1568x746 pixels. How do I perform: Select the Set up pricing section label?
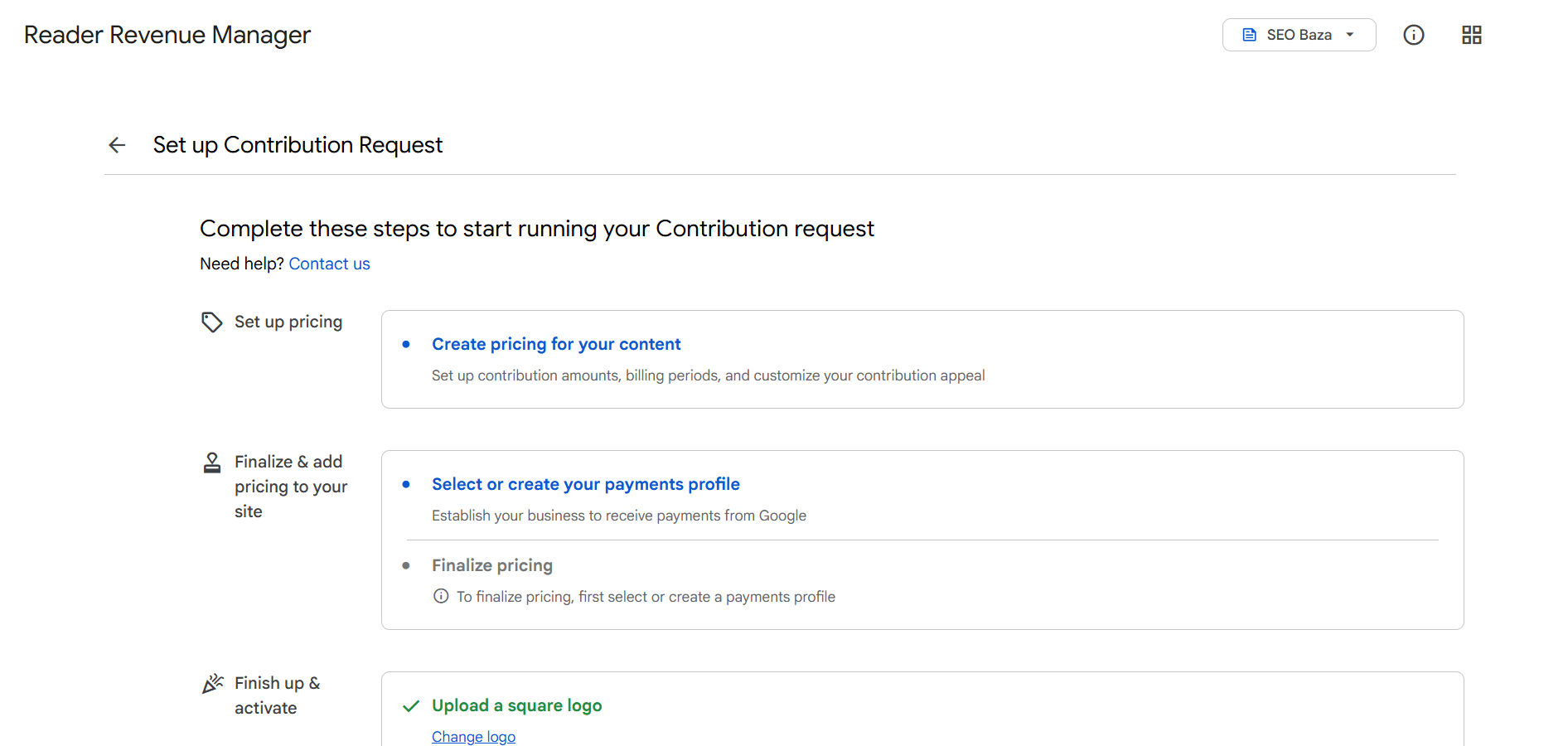pos(288,322)
